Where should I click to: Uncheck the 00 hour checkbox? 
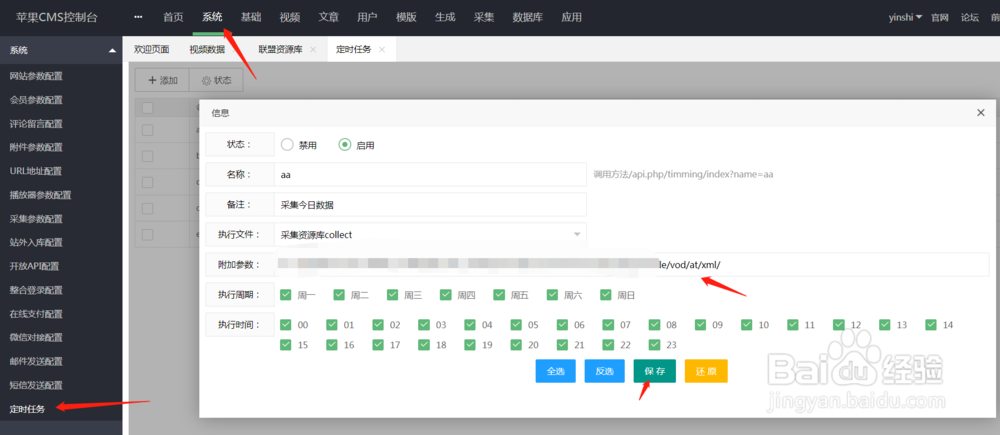(286, 325)
